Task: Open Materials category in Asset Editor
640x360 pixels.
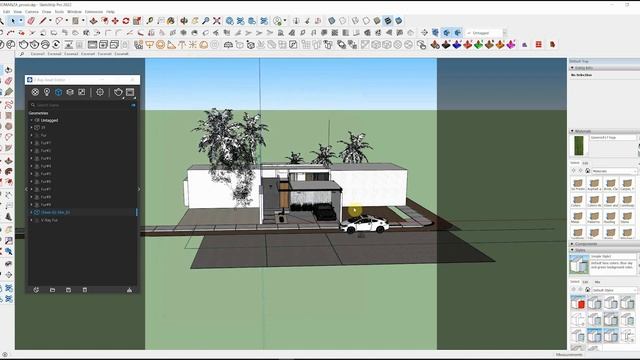Action: pos(35,92)
